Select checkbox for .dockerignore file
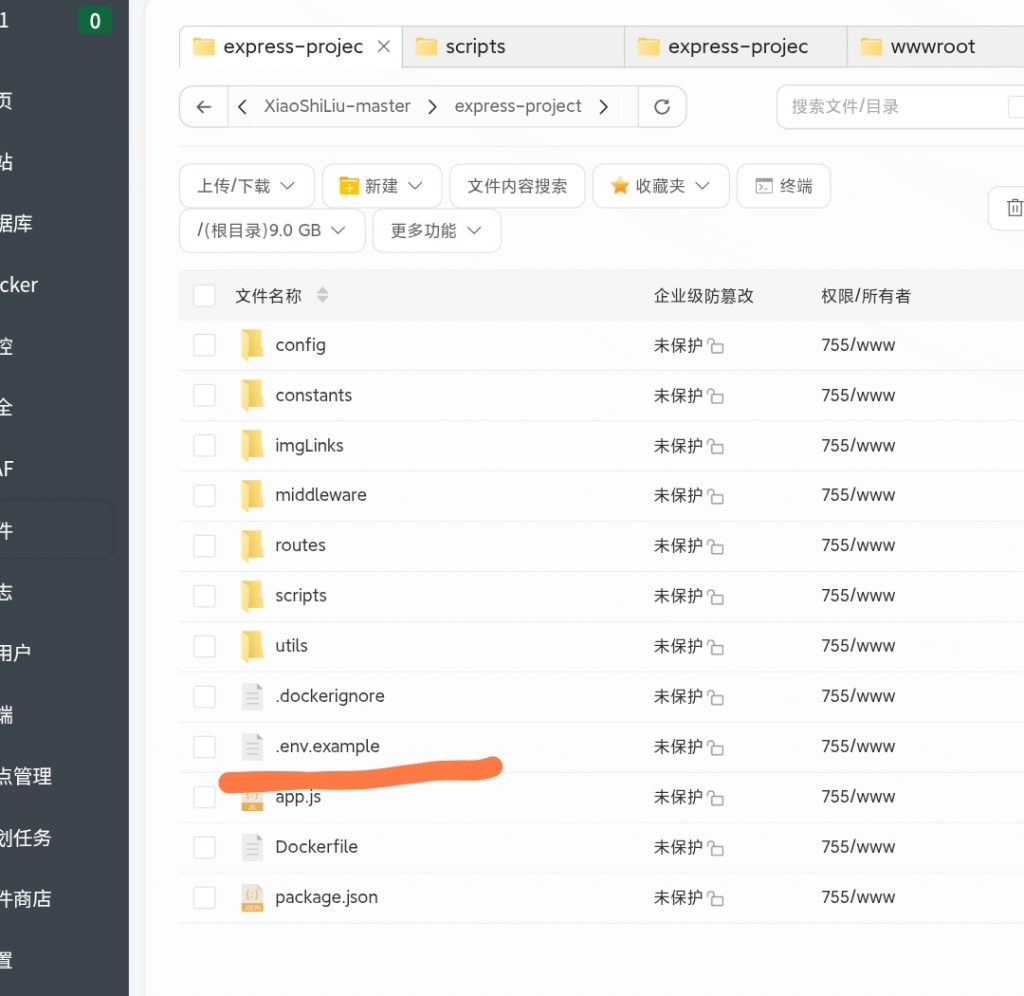The image size is (1024, 996). (x=205, y=696)
